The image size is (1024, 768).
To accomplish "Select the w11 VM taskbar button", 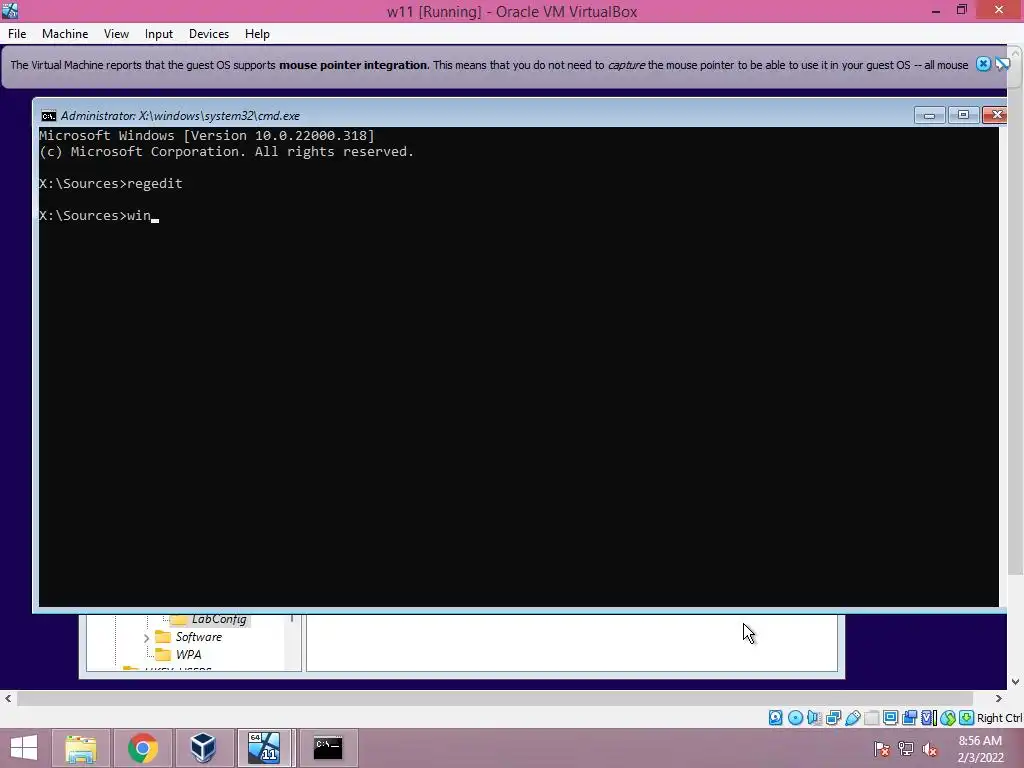I will pyautogui.click(x=264, y=748).
